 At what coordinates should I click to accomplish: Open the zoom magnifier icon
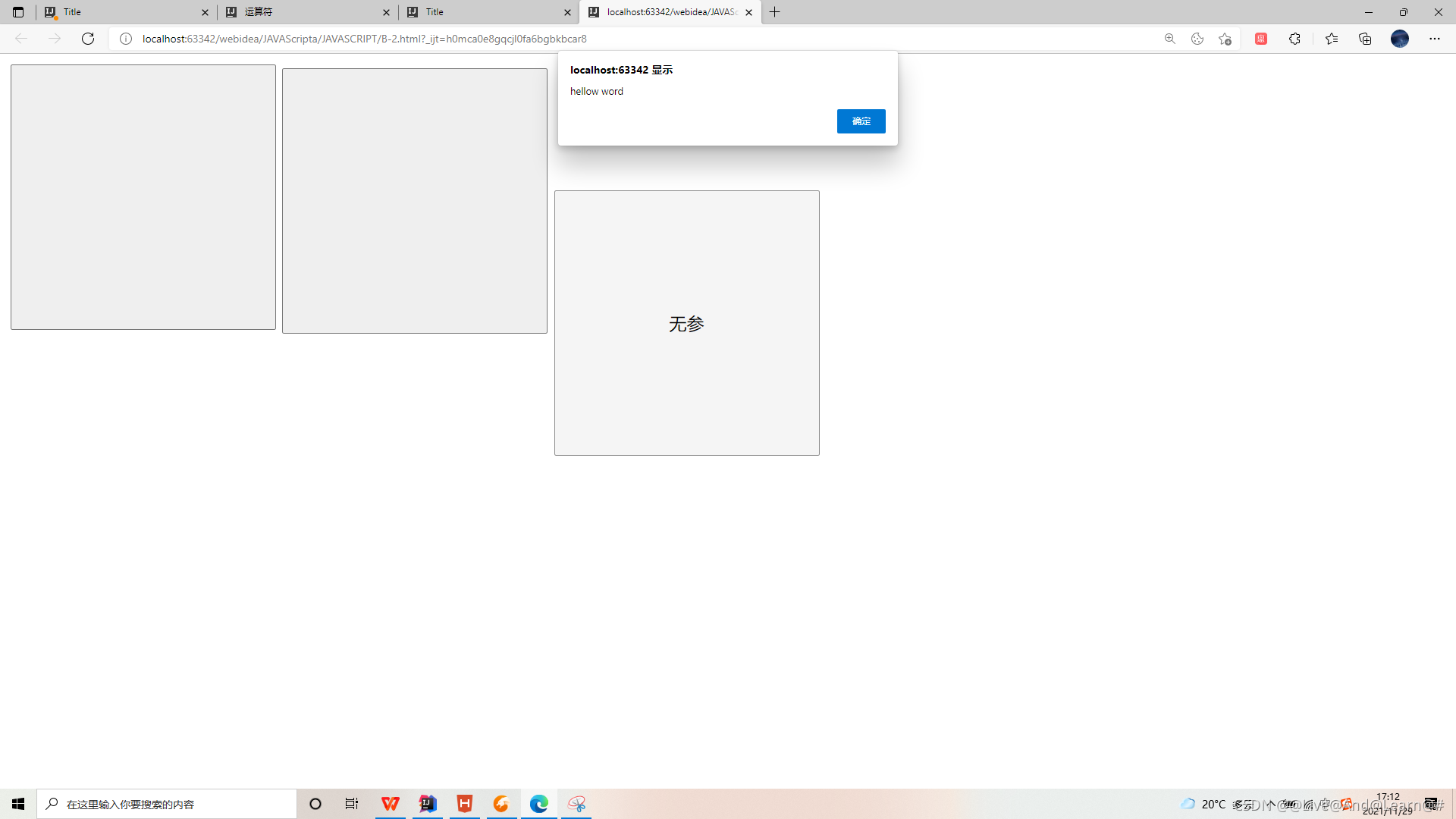pyautogui.click(x=1170, y=39)
